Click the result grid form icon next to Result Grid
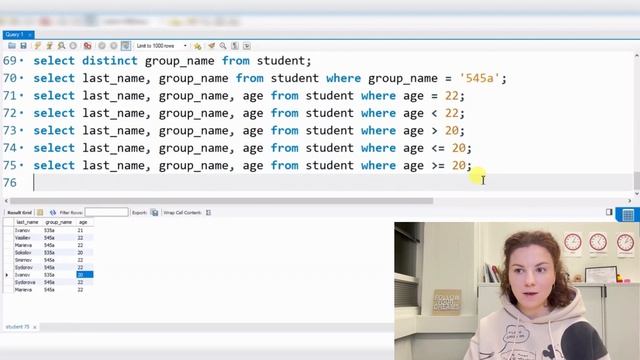 pyautogui.click(x=40, y=212)
